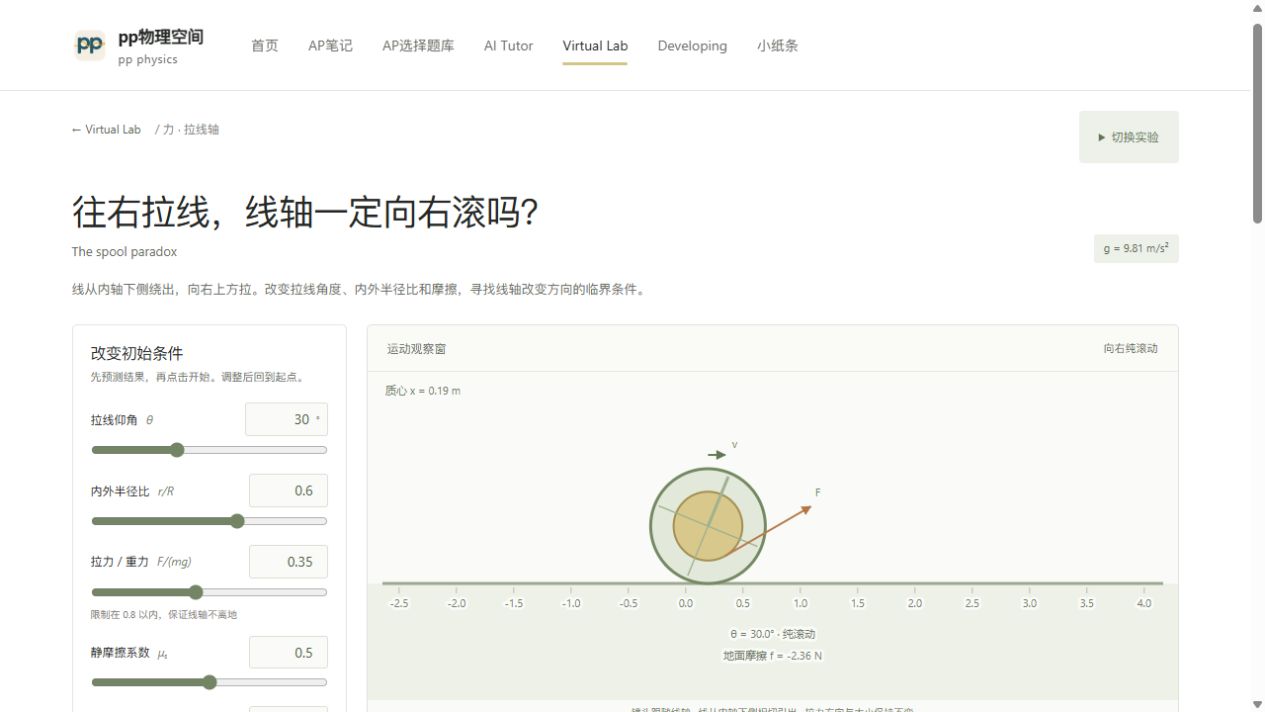Click the axis tick label -2.5

tap(398, 603)
